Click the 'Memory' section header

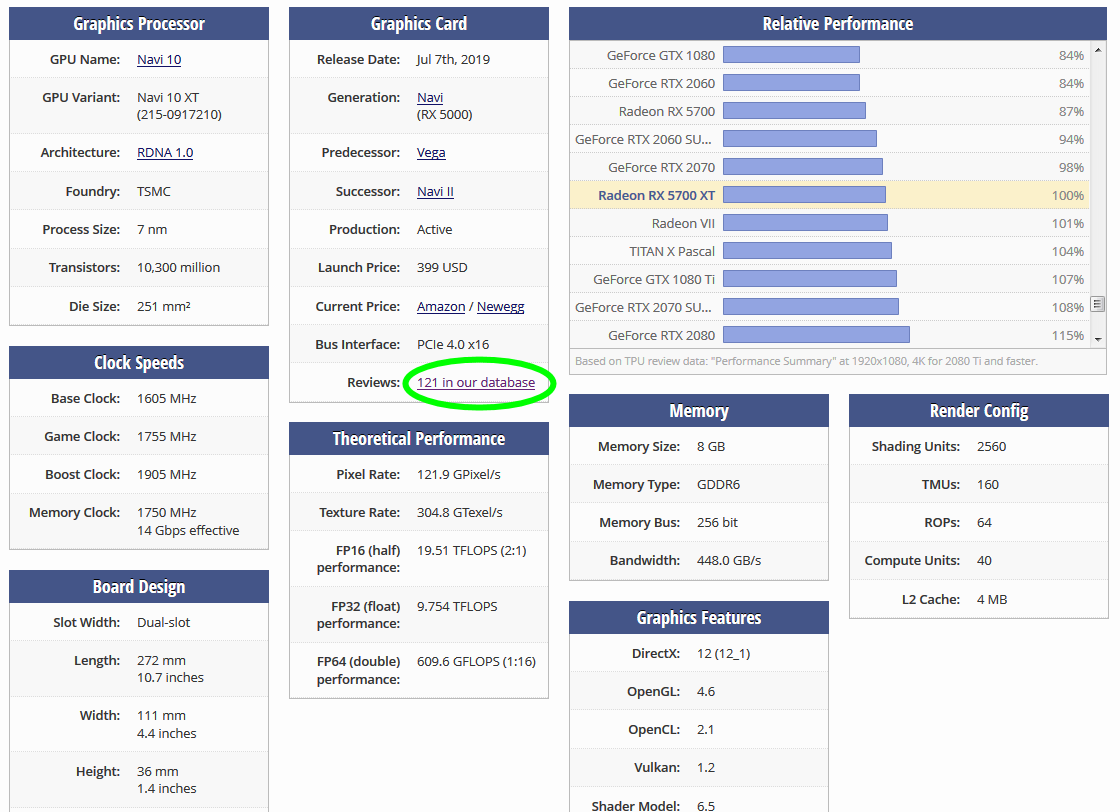pos(699,411)
